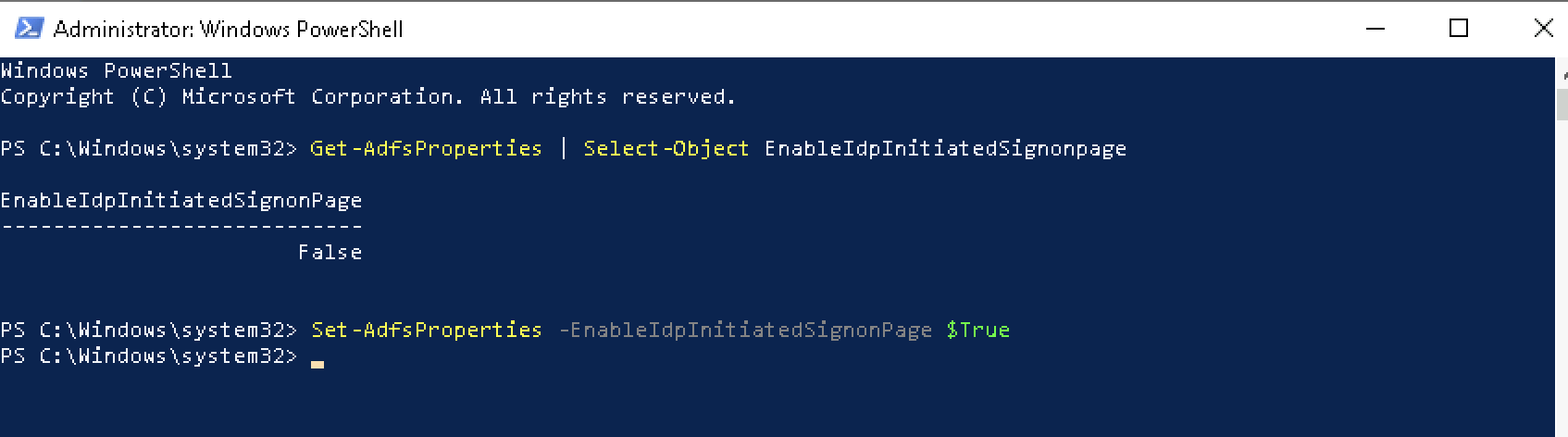The height and width of the screenshot is (437, 1568).
Task: Close the Administrator PowerShell window
Action: pyautogui.click(x=1543, y=29)
